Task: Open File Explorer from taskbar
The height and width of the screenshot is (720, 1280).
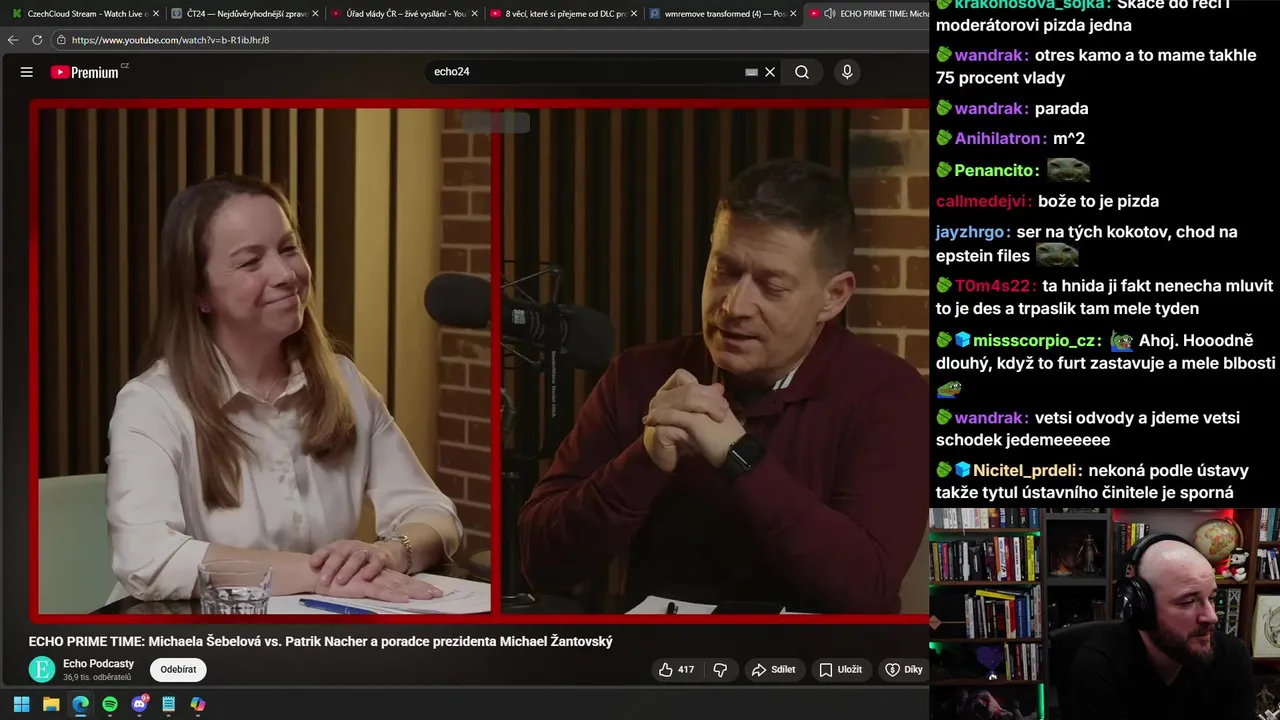Action: pyautogui.click(x=51, y=704)
